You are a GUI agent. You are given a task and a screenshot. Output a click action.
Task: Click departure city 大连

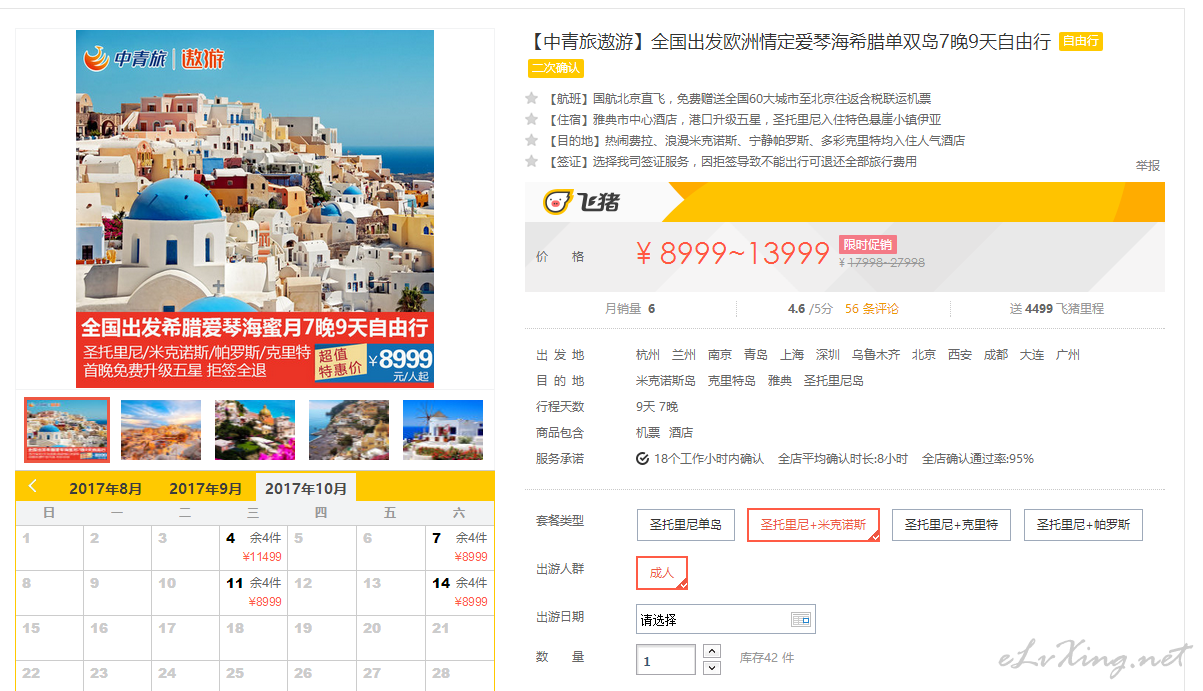tap(1032, 355)
